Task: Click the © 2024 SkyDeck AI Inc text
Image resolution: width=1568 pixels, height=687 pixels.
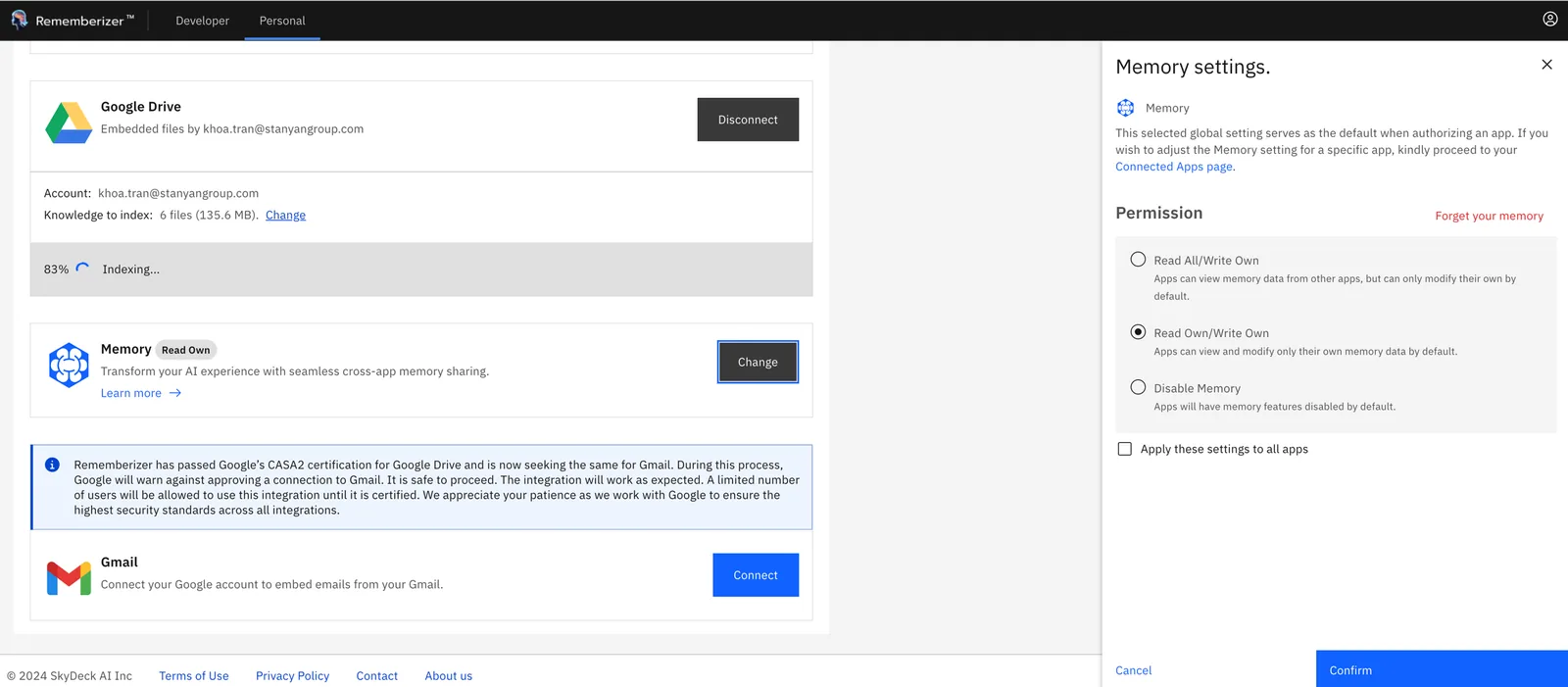Action: tap(70, 676)
